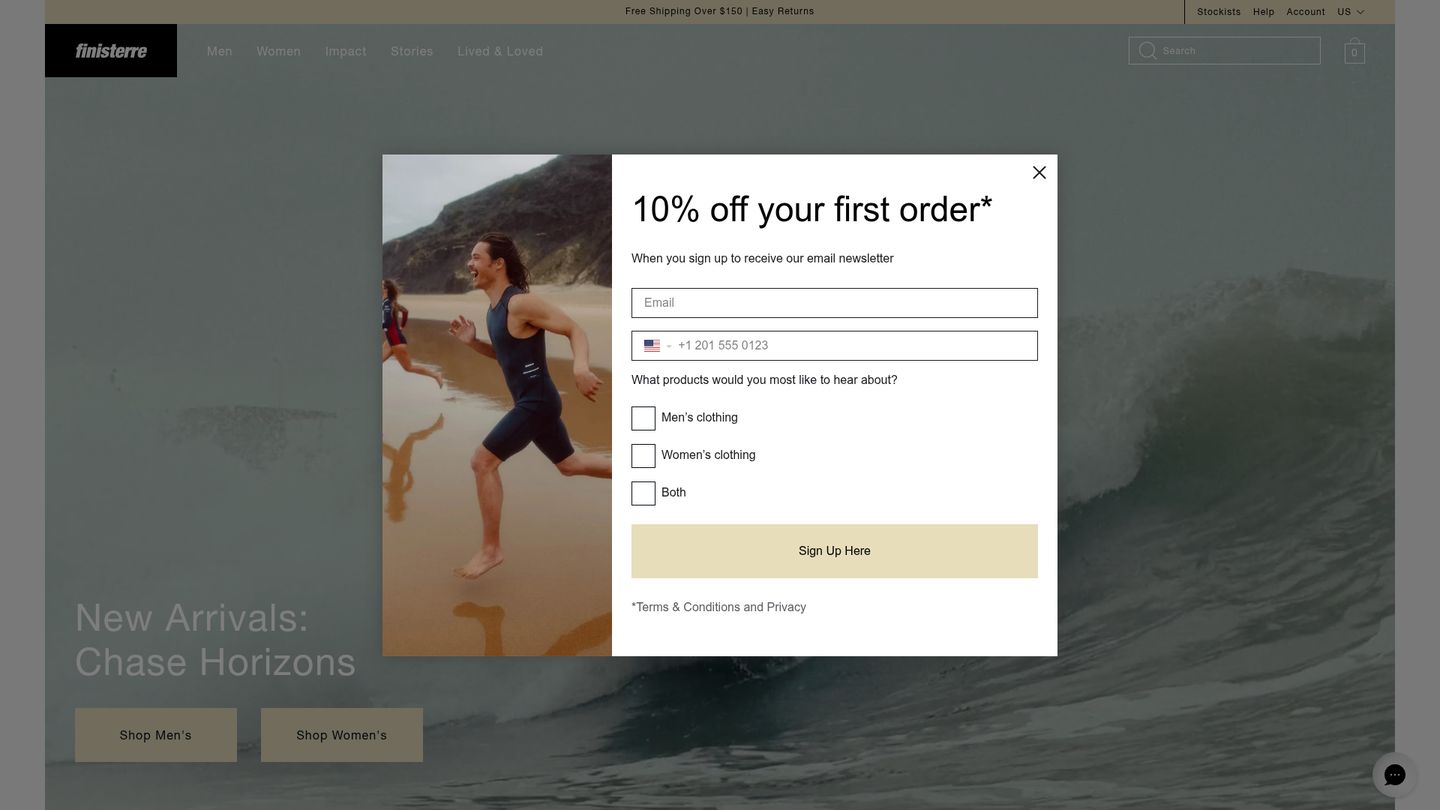Screen dimensions: 1440x810
Task: Click the Shop Men's button
Action: point(155,734)
